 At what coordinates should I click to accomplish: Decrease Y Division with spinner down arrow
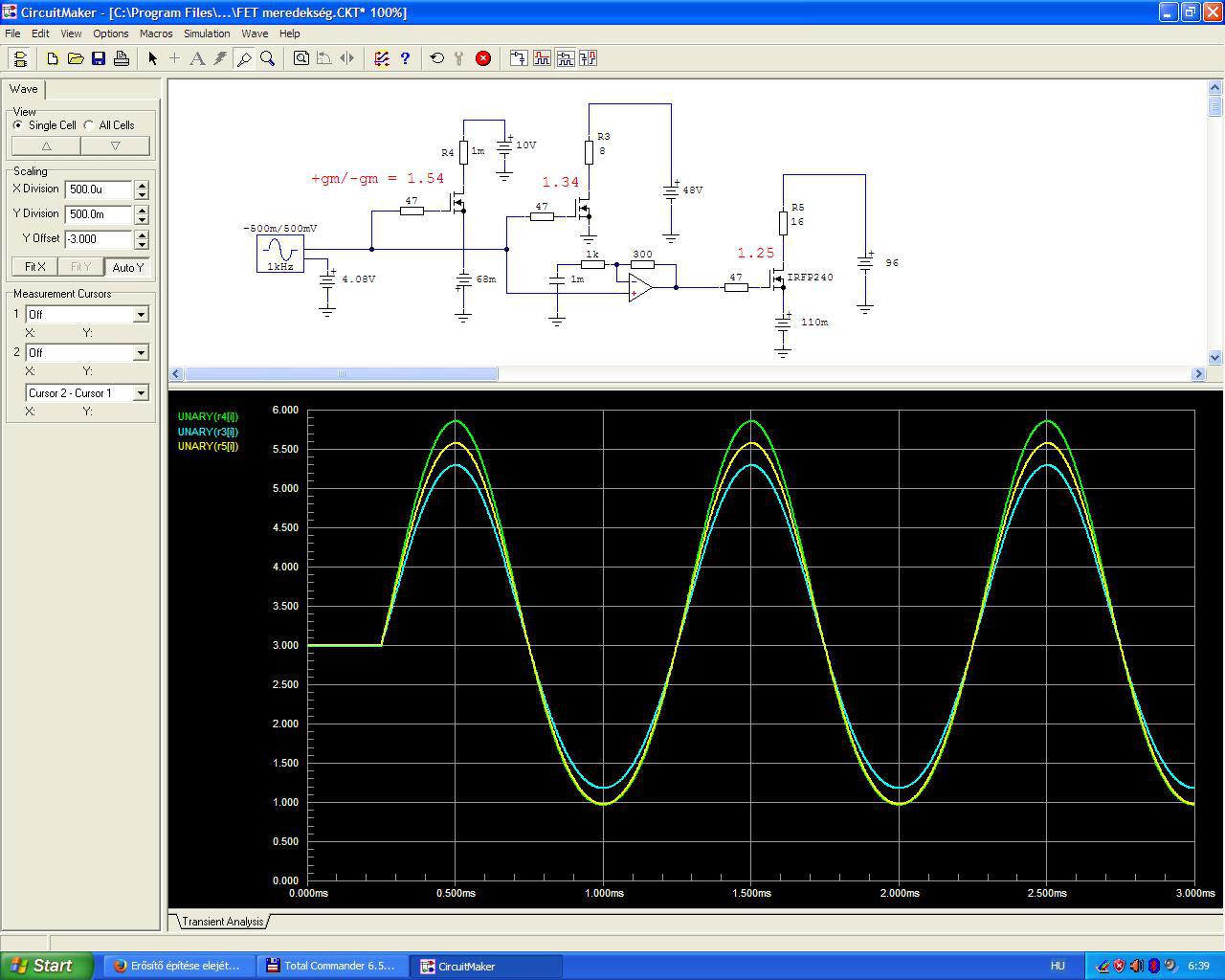[142, 219]
